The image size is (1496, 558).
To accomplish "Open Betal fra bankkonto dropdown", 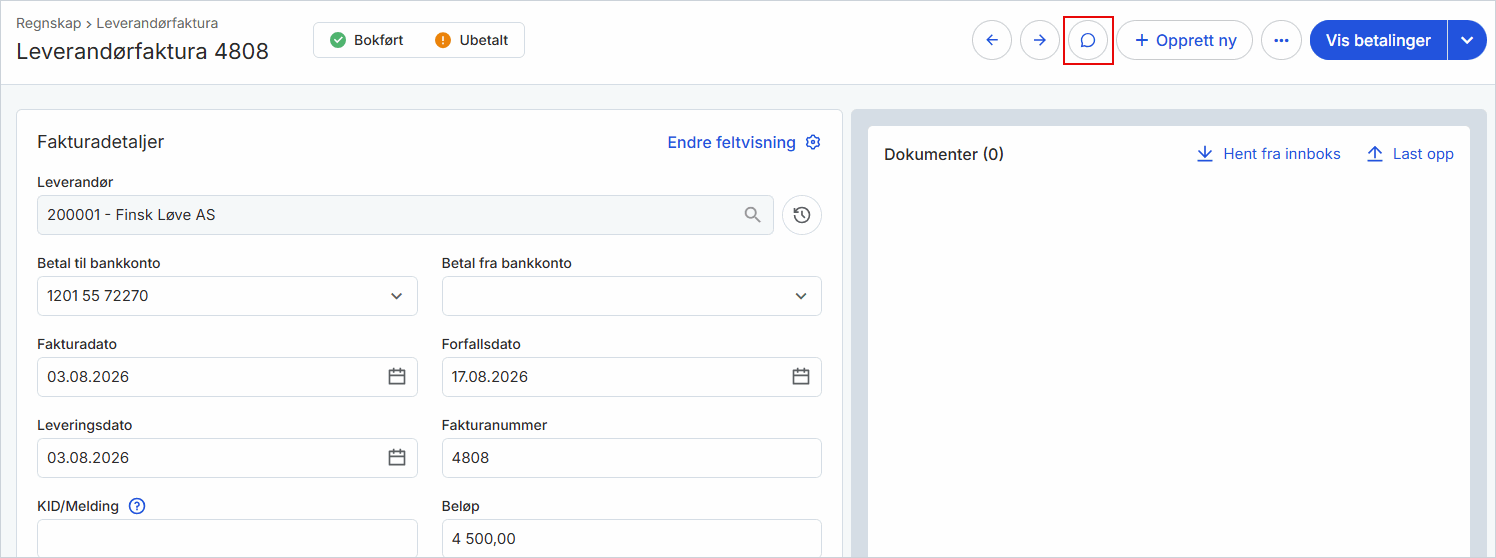I will click(x=632, y=296).
